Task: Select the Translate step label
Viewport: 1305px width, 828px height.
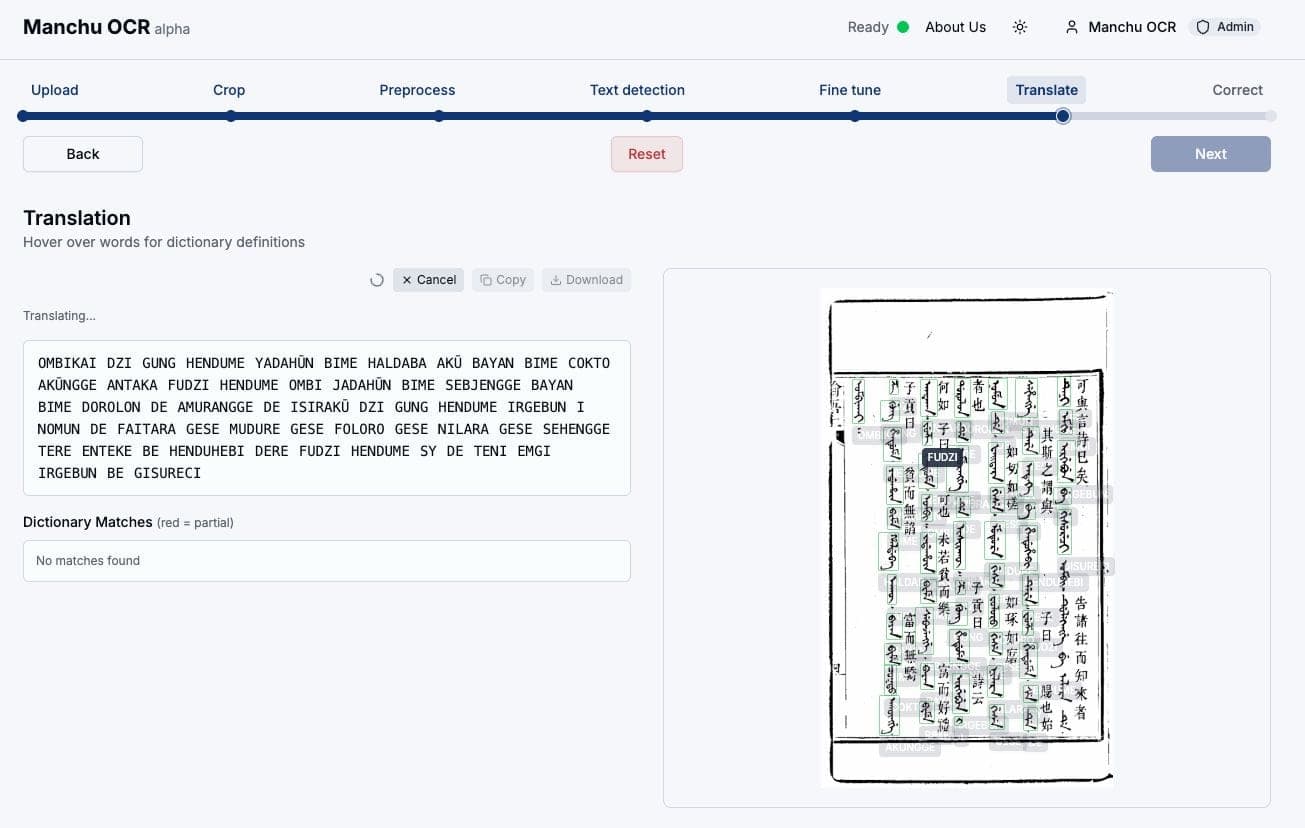Action: [x=1046, y=90]
